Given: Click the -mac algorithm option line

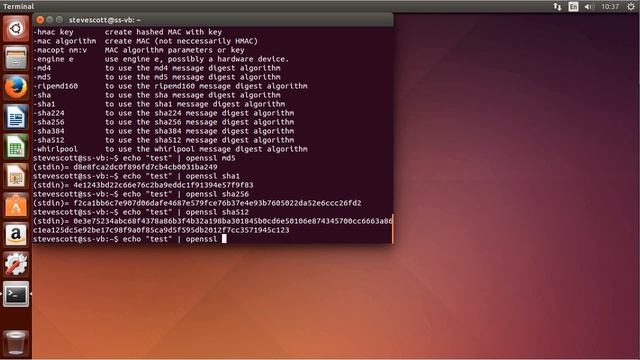Looking at the screenshot, I should click(145, 41).
